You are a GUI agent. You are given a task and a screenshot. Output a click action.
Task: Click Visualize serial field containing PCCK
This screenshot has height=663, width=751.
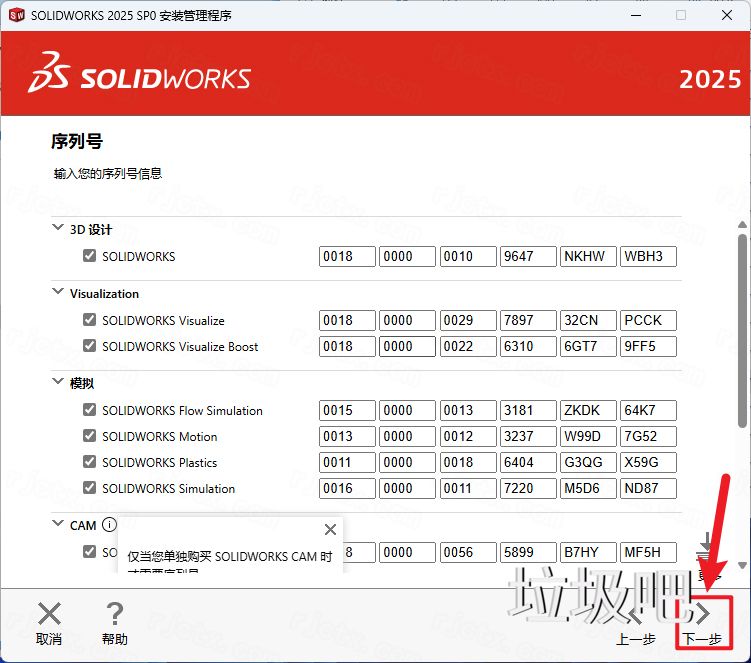click(648, 320)
